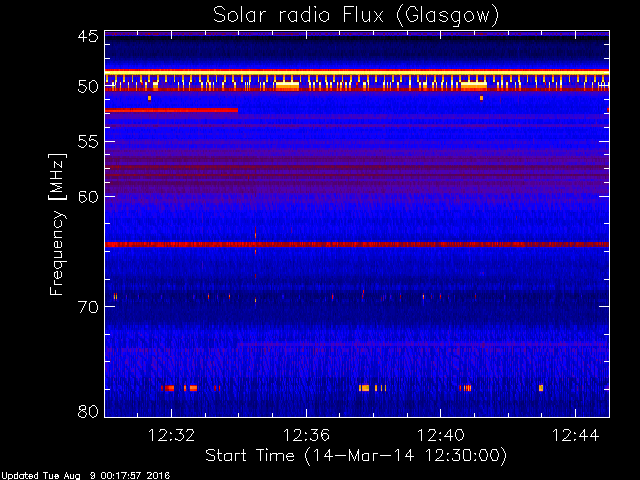Click the 70 frequency tick label
The height and width of the screenshot is (480, 640).
click(88, 307)
